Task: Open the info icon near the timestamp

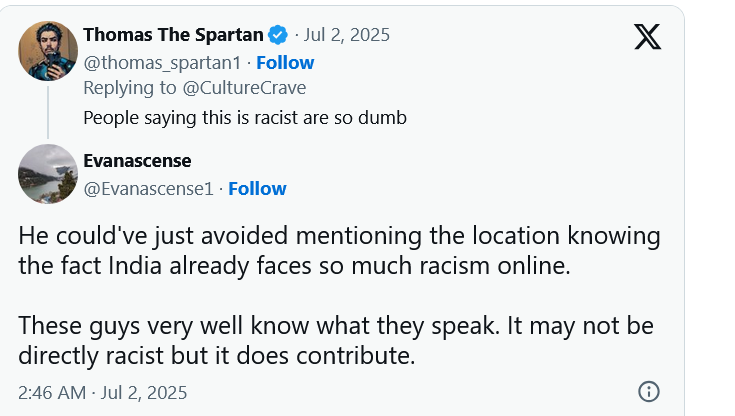Action: pos(648,391)
